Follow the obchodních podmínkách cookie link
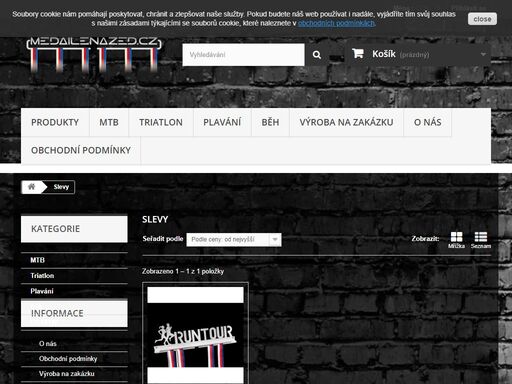The image size is (512, 384). [x=337, y=23]
